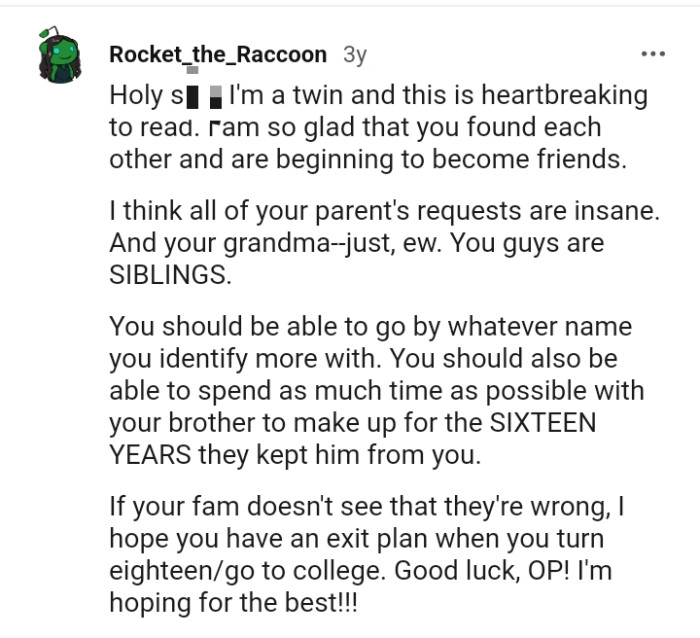
Task: Click the 3y comment timestamp
Action: (354, 54)
